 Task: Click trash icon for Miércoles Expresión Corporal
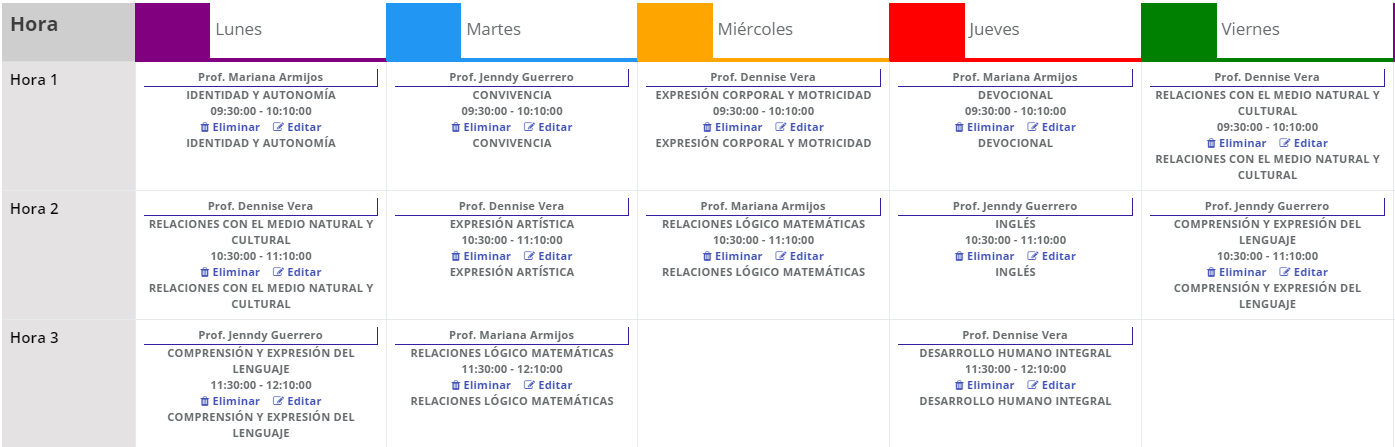pyautogui.click(x=707, y=127)
